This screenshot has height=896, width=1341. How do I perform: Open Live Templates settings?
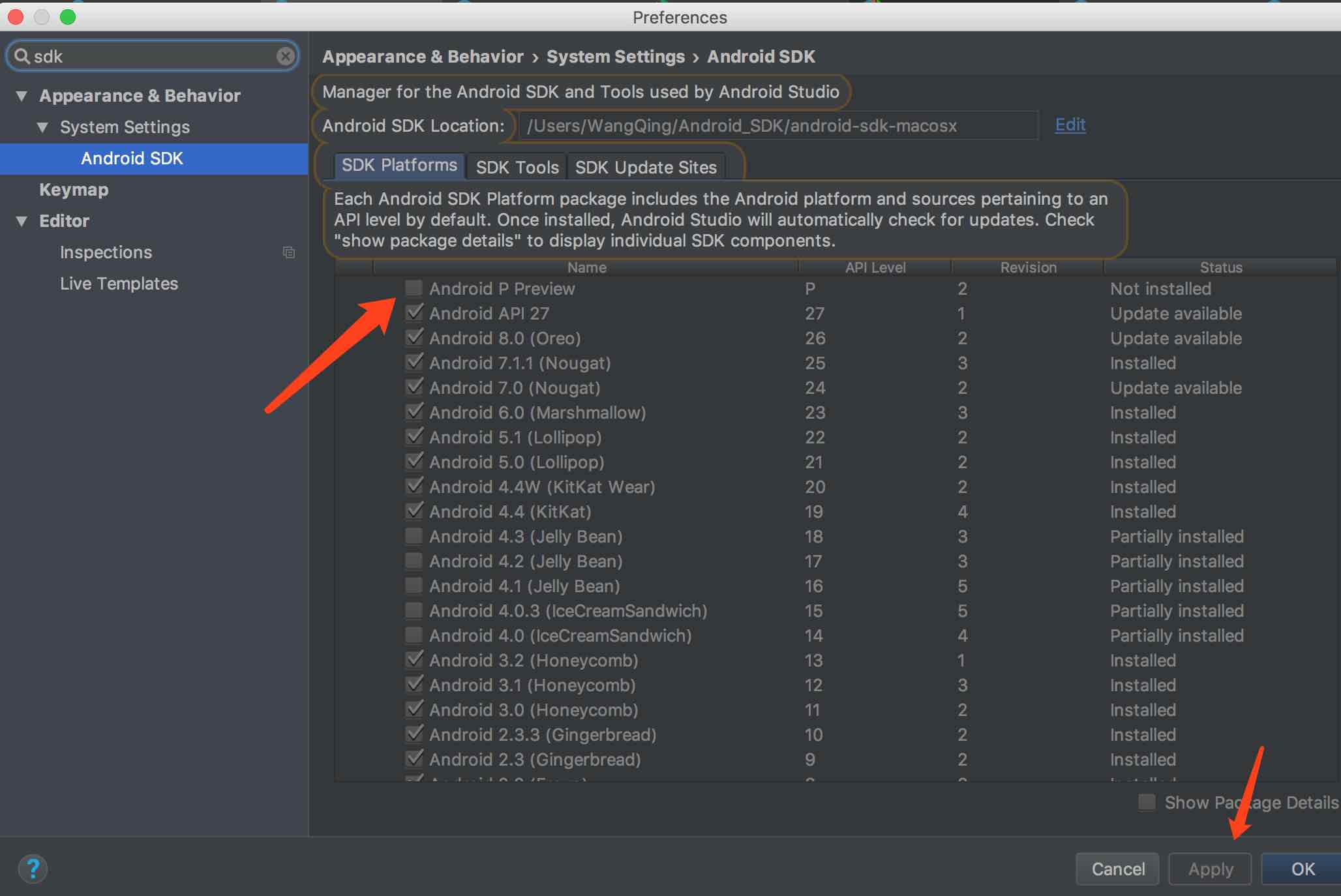point(119,284)
